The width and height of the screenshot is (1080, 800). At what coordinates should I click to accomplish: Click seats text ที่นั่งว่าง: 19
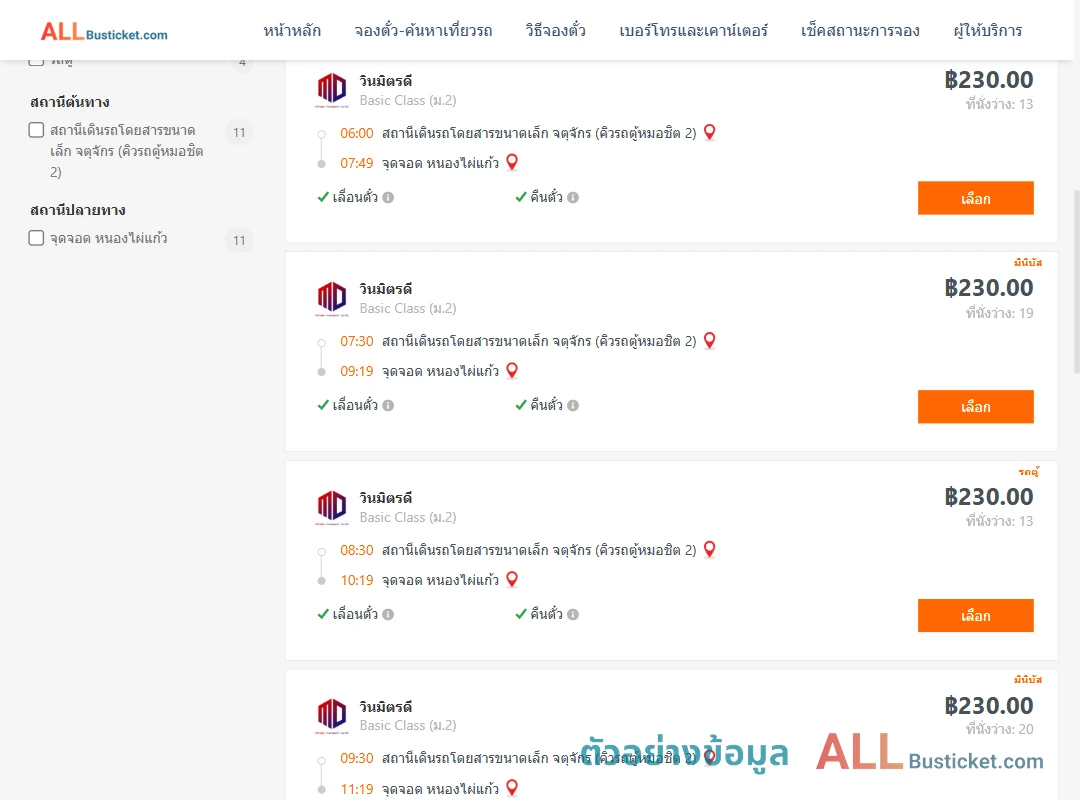[x=999, y=313]
